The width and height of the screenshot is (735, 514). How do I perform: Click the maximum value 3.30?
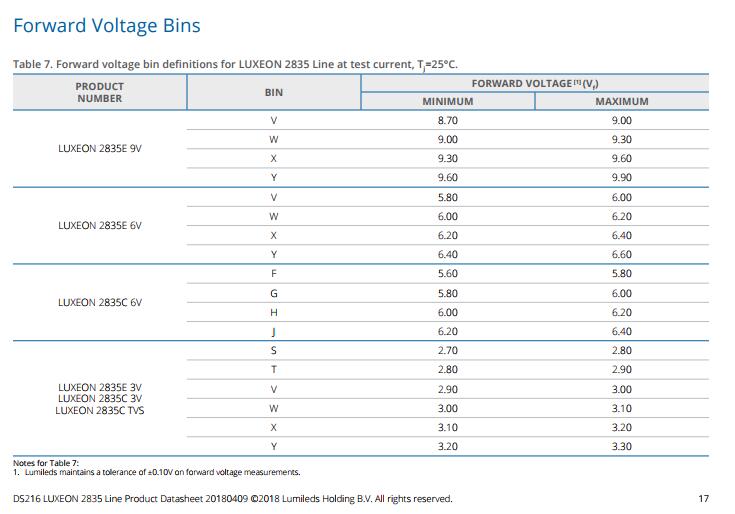pos(622,447)
